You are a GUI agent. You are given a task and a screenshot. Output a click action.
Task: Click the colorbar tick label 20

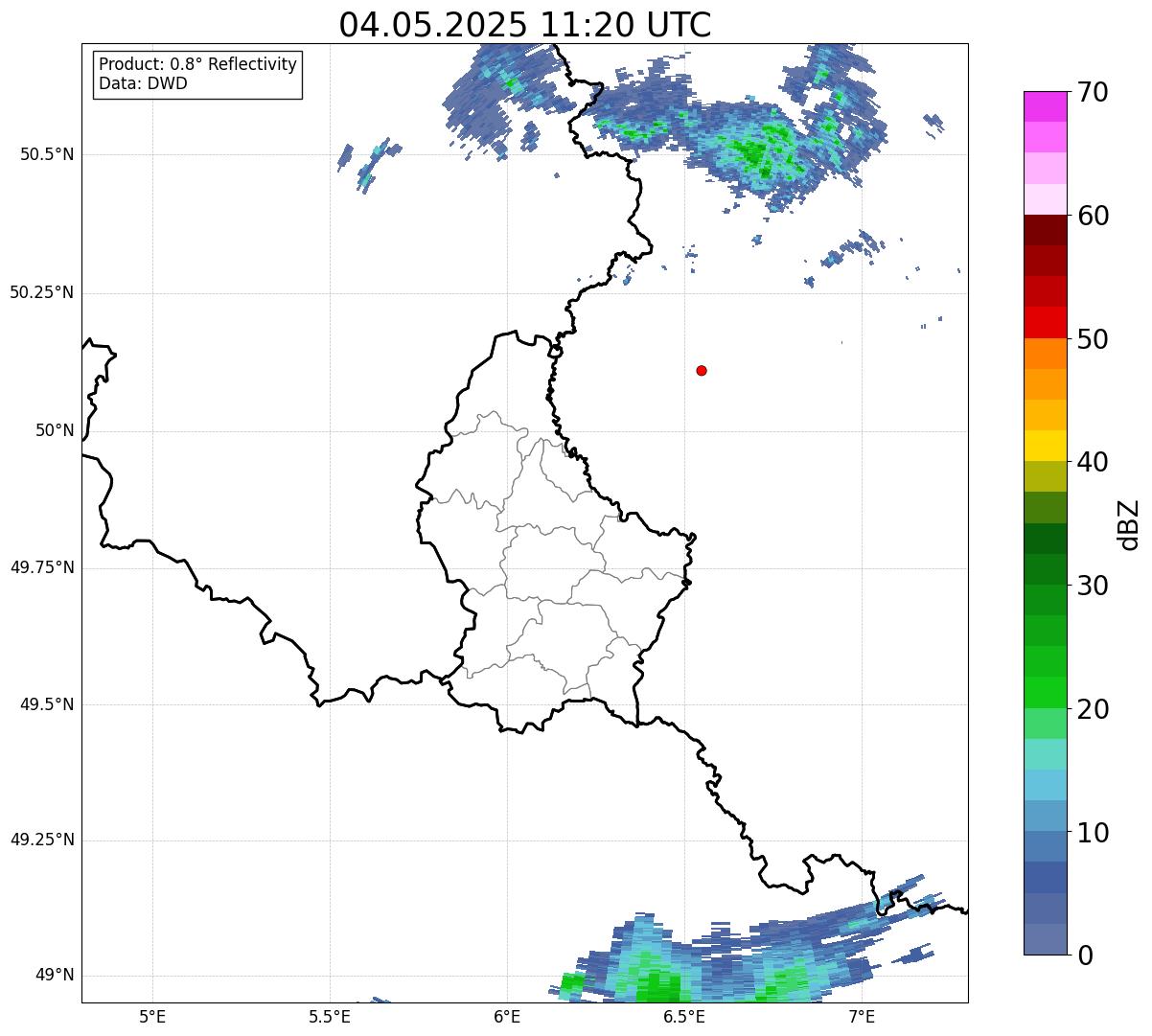click(x=1093, y=709)
